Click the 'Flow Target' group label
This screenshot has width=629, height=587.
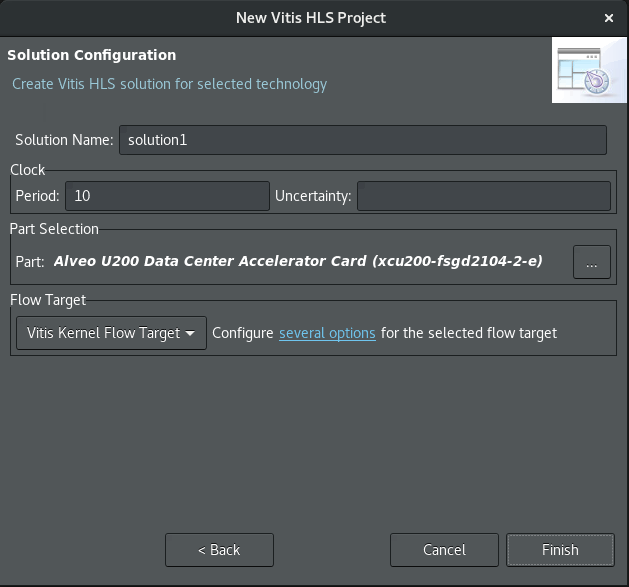pyautogui.click(x=47, y=299)
